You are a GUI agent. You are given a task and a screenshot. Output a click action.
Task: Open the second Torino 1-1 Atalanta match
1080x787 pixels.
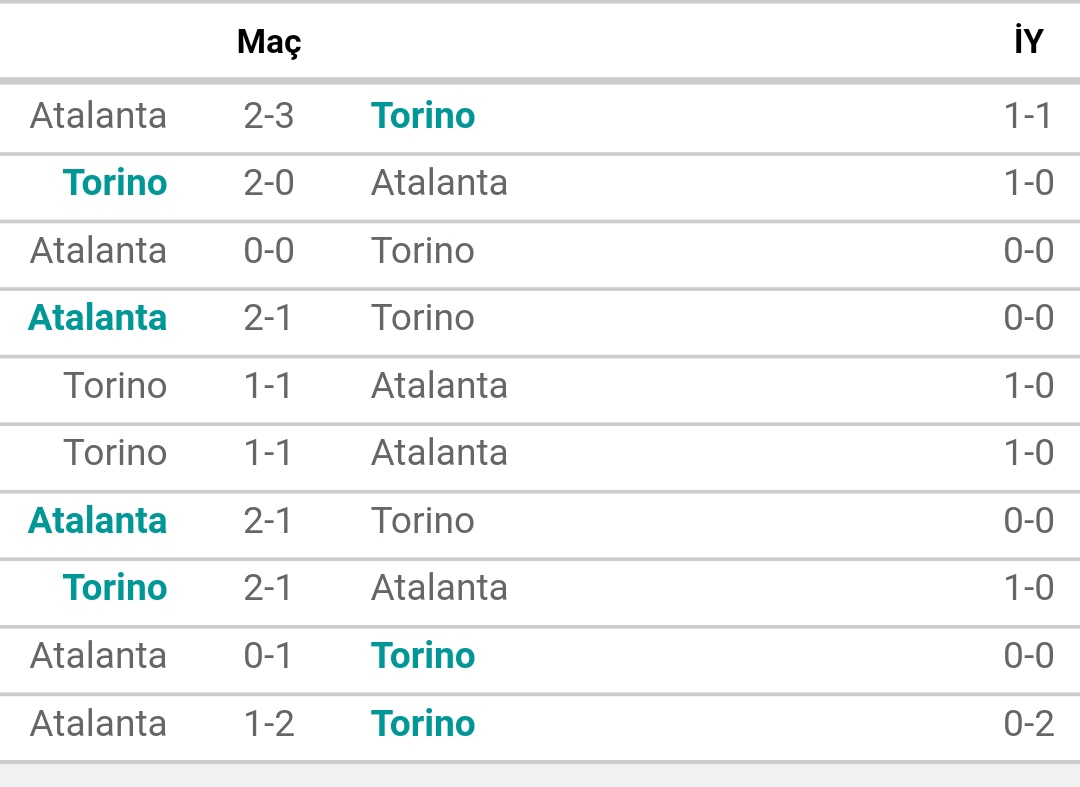coord(540,453)
